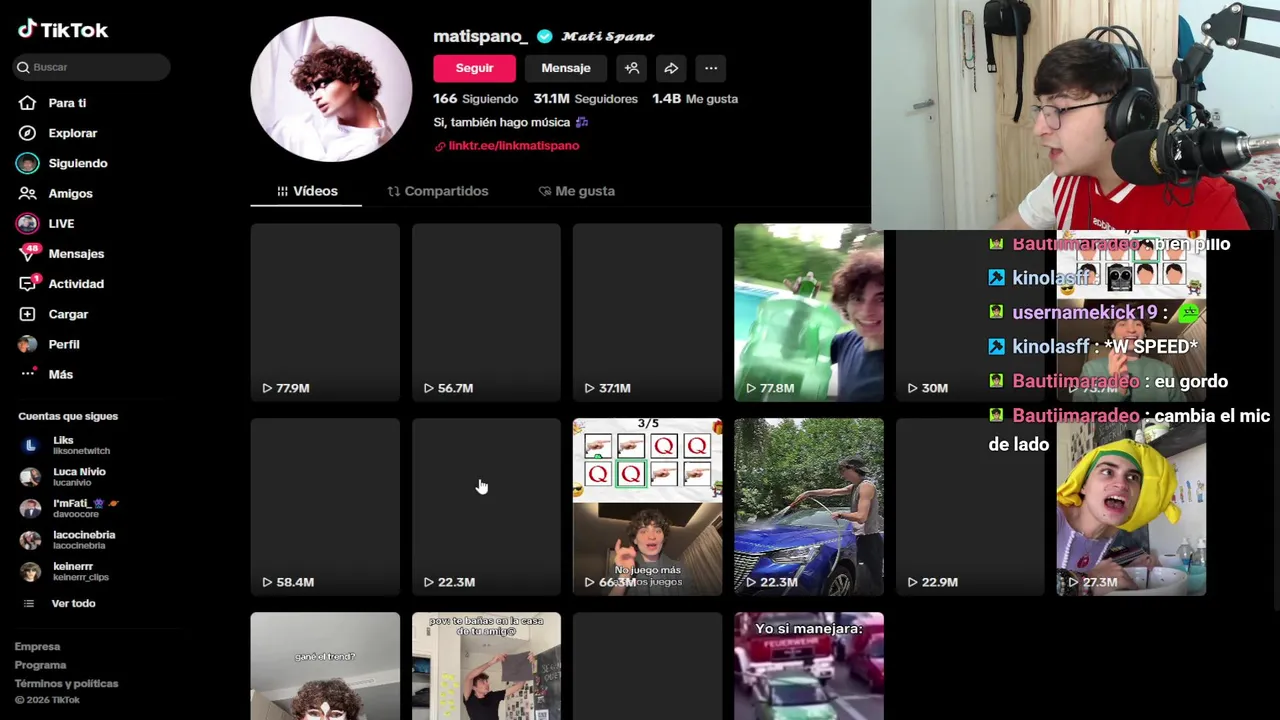Open the 'gané el trend?' video
The width and height of the screenshot is (1280, 720).
pos(325,666)
